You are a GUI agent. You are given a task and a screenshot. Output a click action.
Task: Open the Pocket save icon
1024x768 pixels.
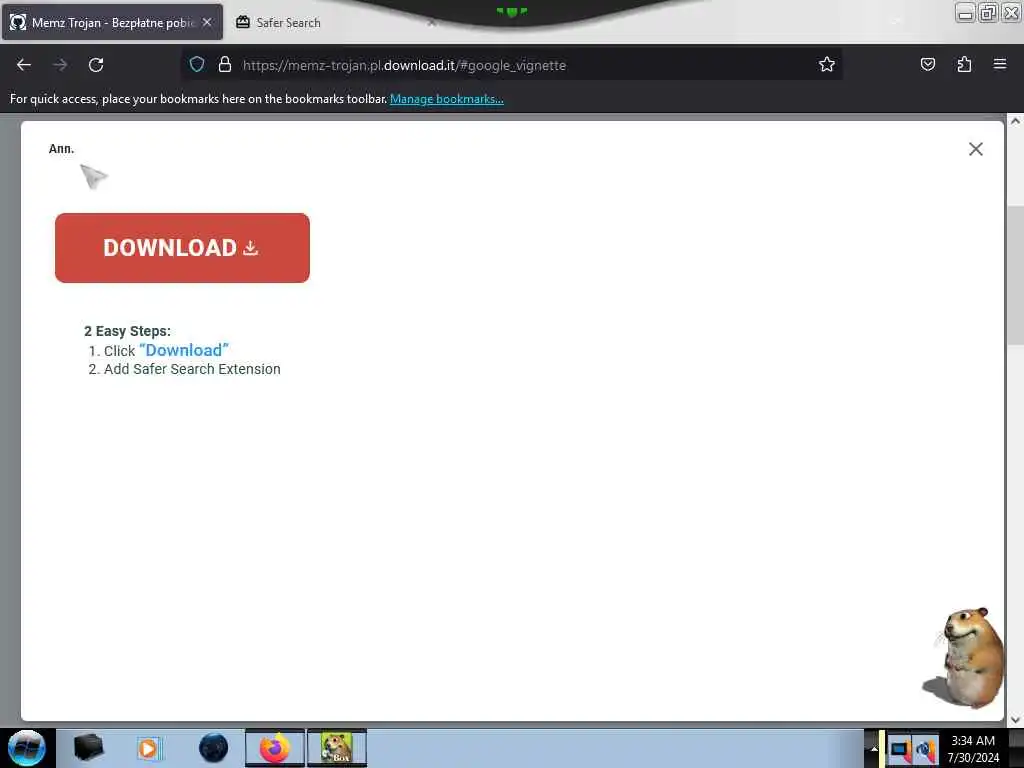(927, 64)
